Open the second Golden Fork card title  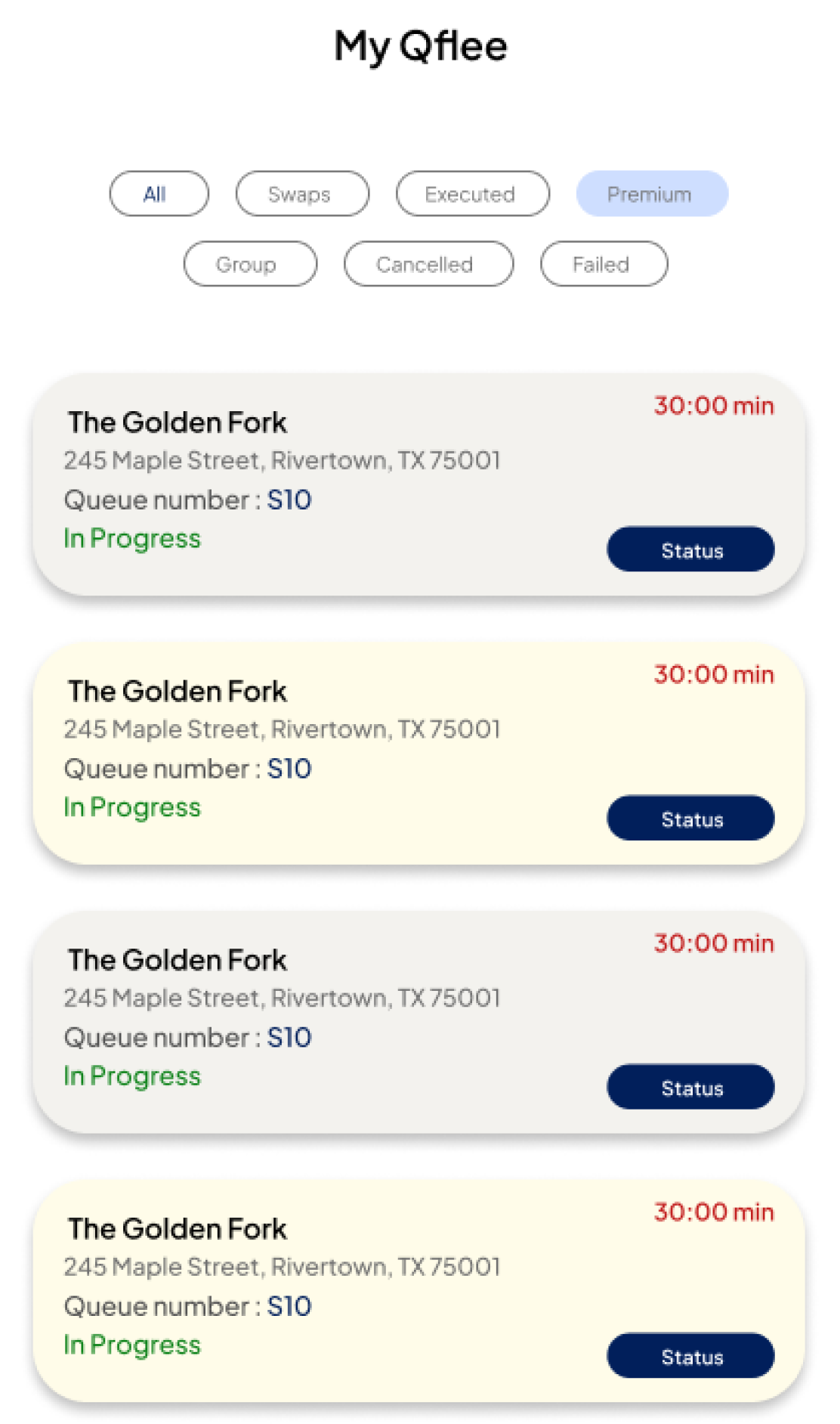click(178, 692)
